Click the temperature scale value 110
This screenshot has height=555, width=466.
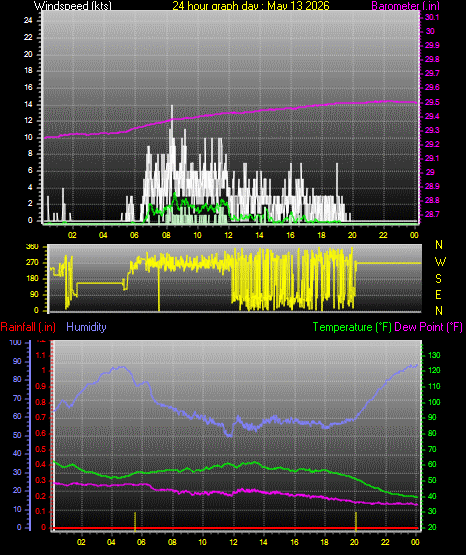pyautogui.click(x=434, y=386)
